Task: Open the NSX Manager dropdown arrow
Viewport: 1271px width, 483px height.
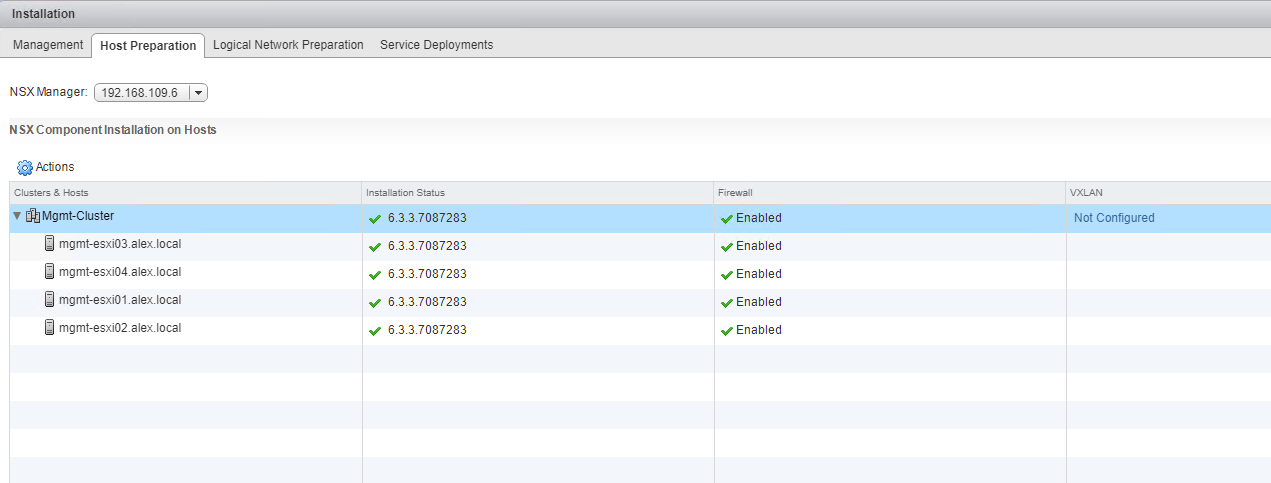Action: pyautogui.click(x=198, y=93)
